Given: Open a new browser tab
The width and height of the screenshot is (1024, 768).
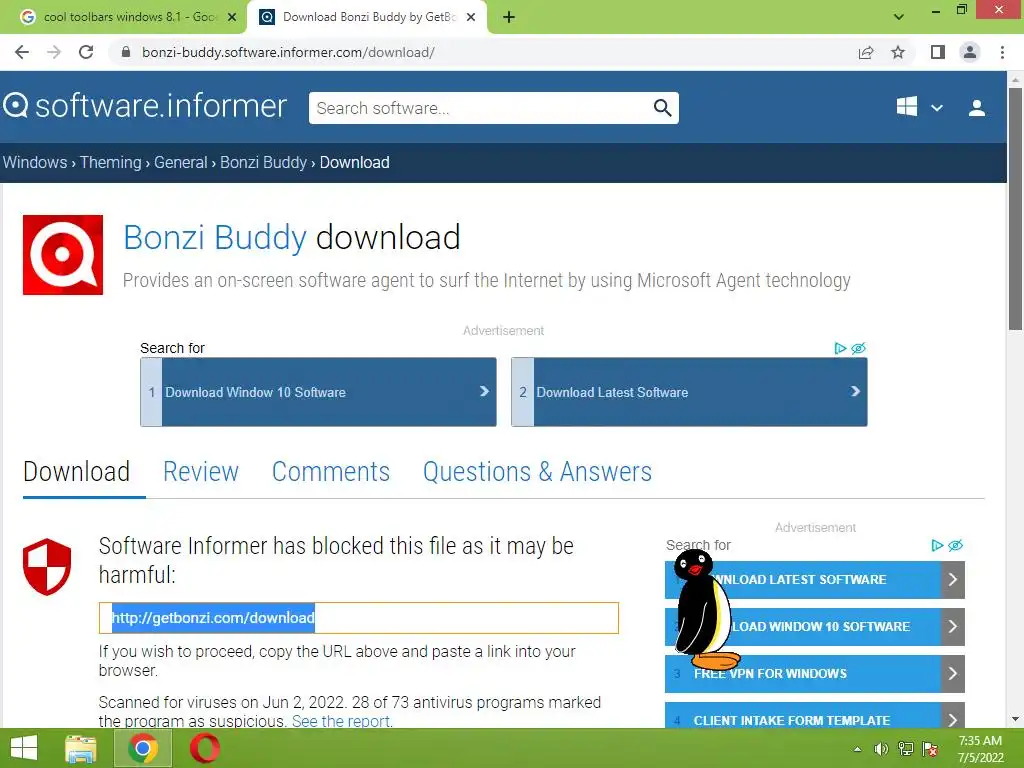Looking at the screenshot, I should [509, 17].
